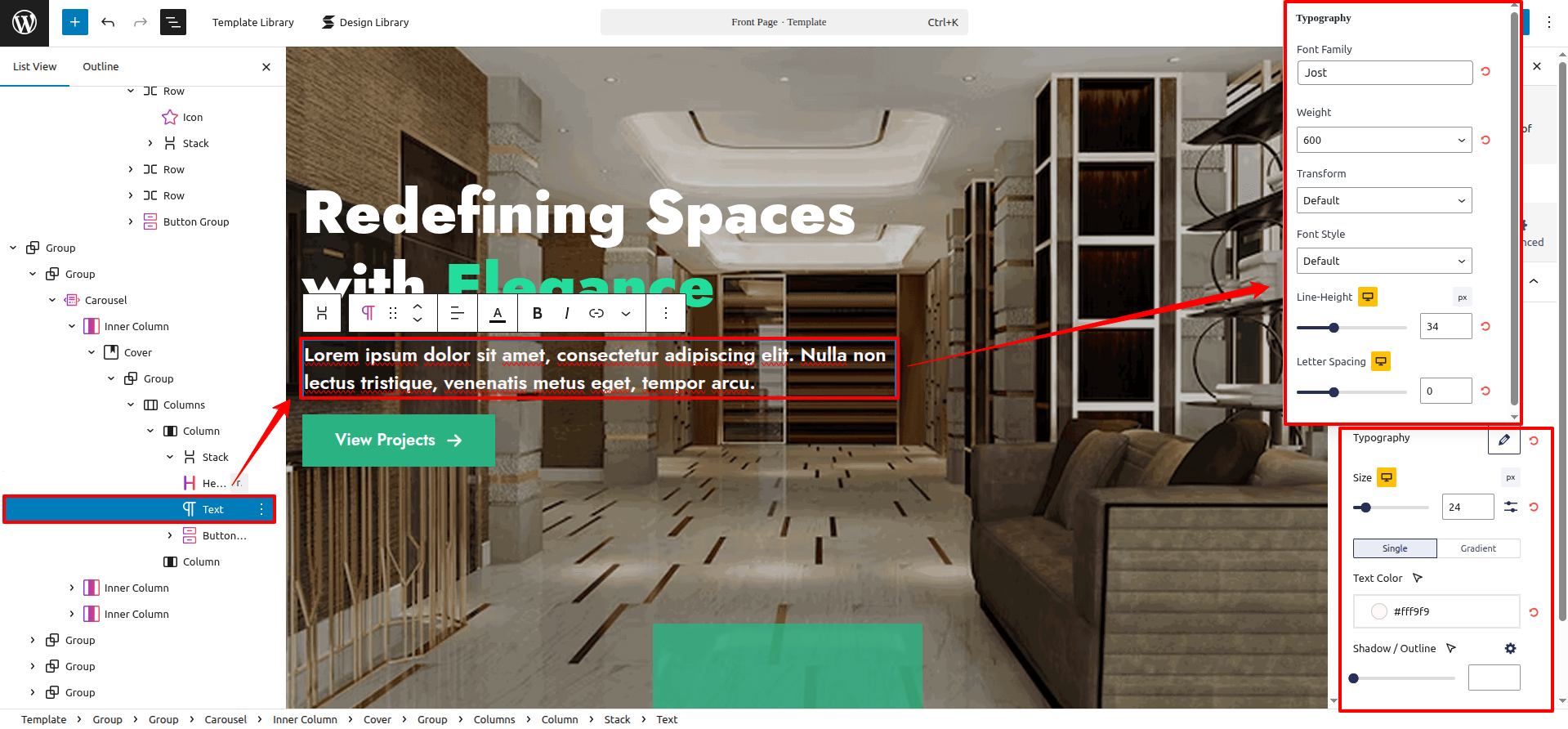
Task: Toggle Line-Height responsive device icon
Action: (1368, 297)
